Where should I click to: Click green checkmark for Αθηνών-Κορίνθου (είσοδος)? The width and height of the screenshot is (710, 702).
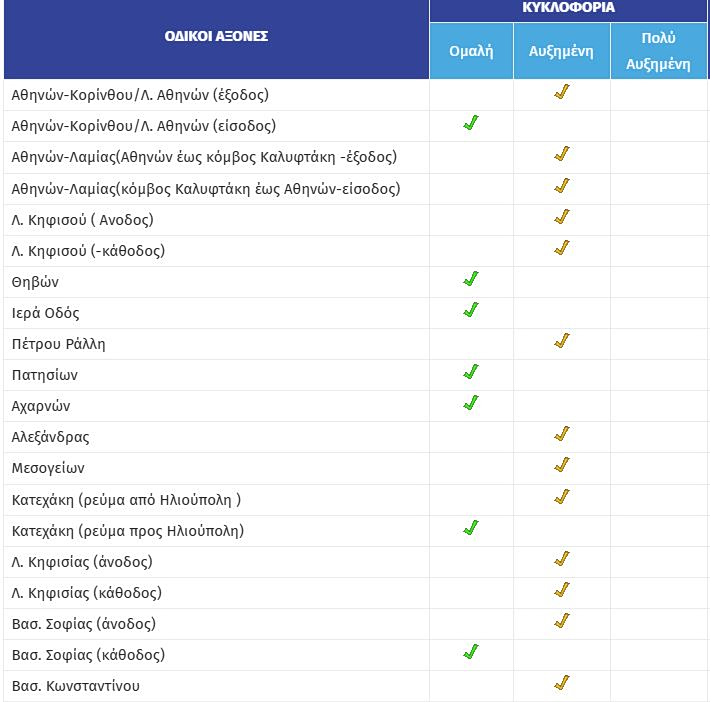[471, 124]
